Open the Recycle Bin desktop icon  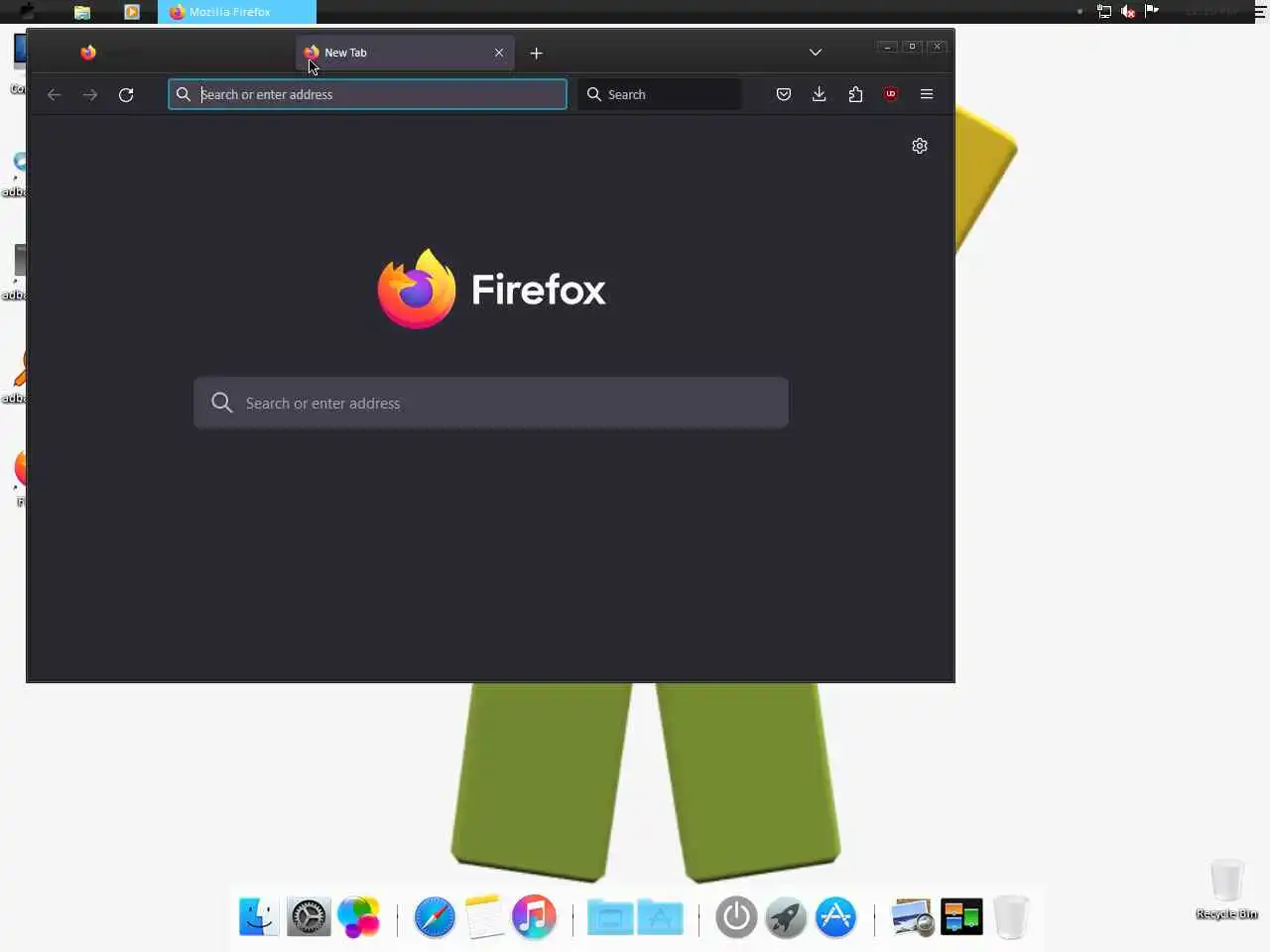[x=1227, y=890]
